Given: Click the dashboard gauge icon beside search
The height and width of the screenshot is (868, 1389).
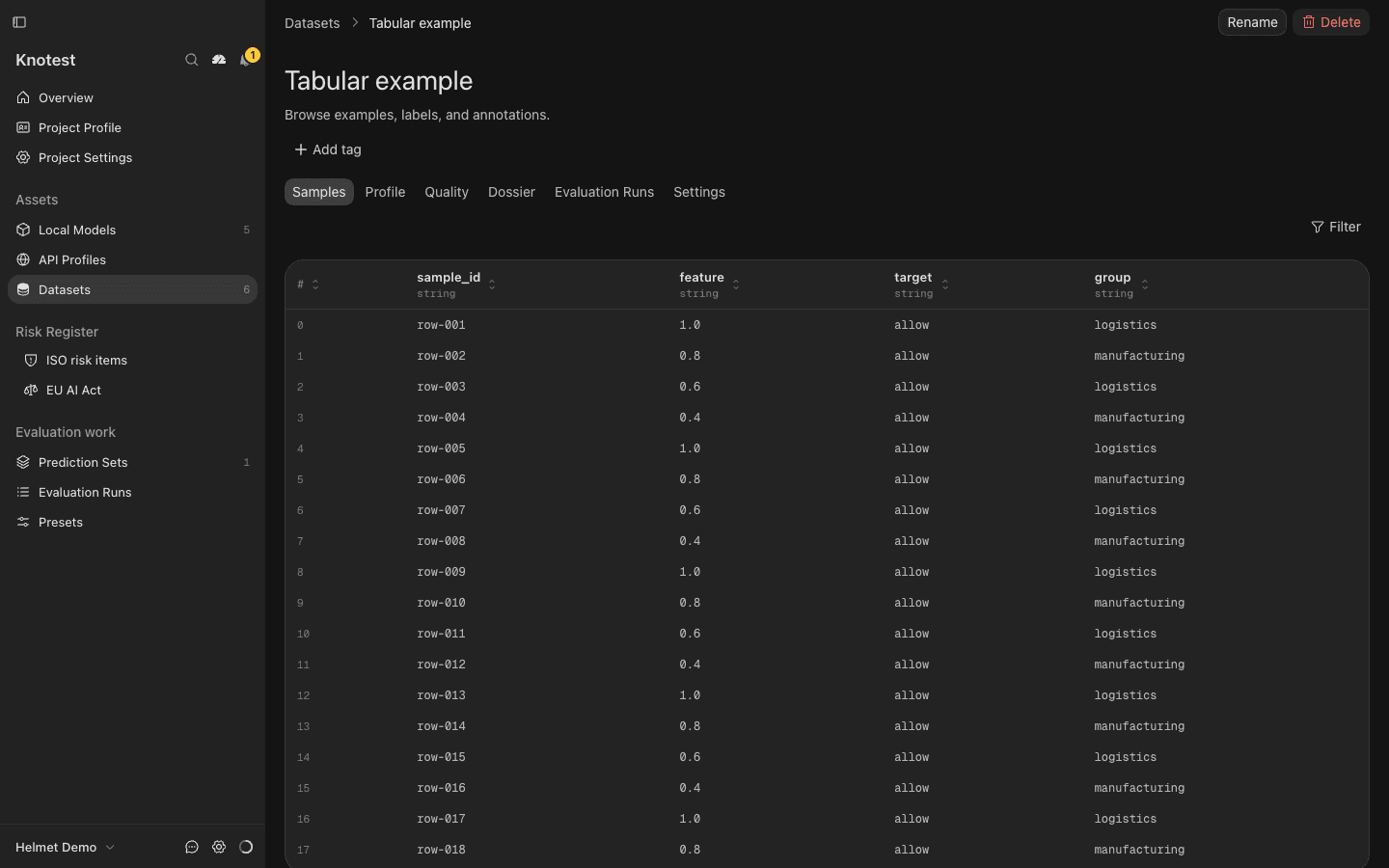Looking at the screenshot, I should pyautogui.click(x=219, y=60).
